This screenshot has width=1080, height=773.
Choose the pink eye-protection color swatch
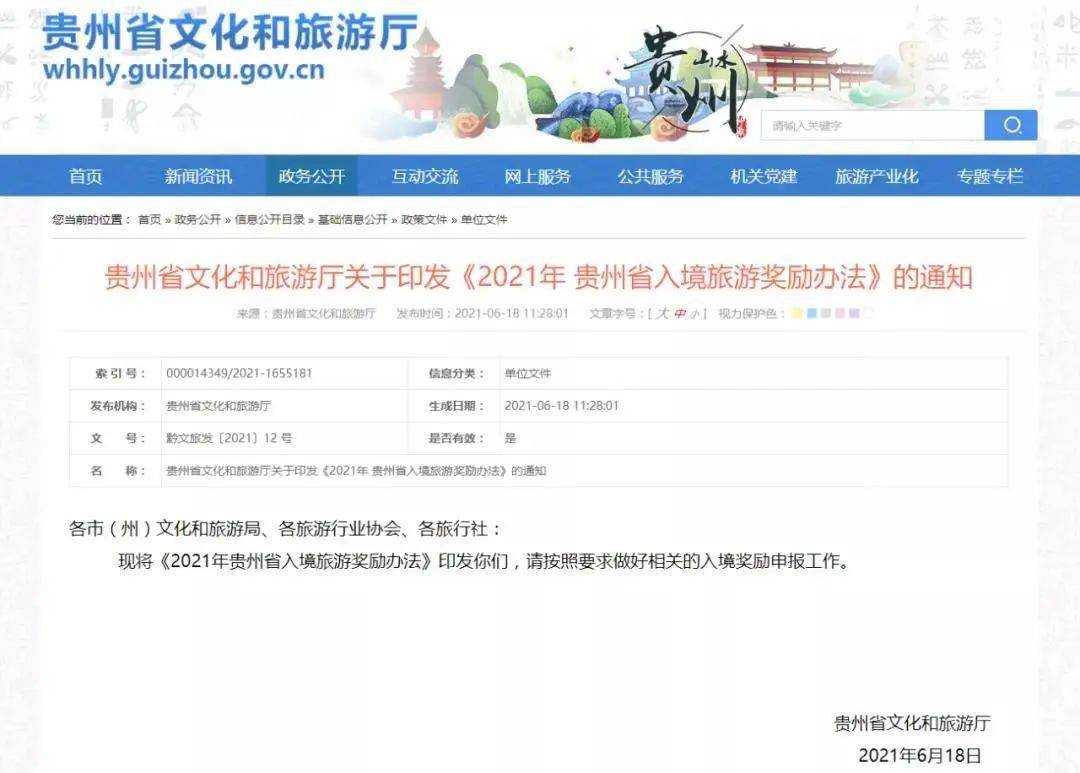coord(840,313)
